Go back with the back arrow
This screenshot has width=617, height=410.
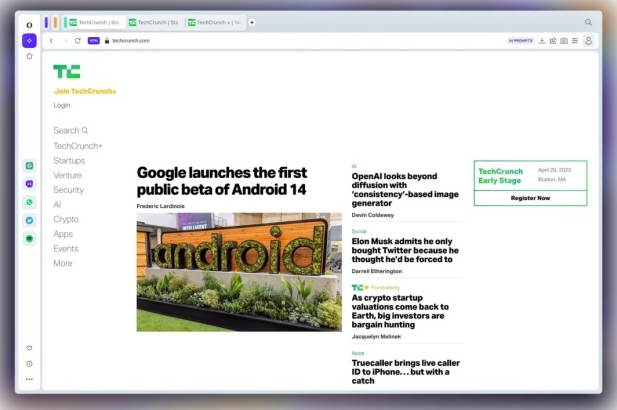pyautogui.click(x=51, y=41)
